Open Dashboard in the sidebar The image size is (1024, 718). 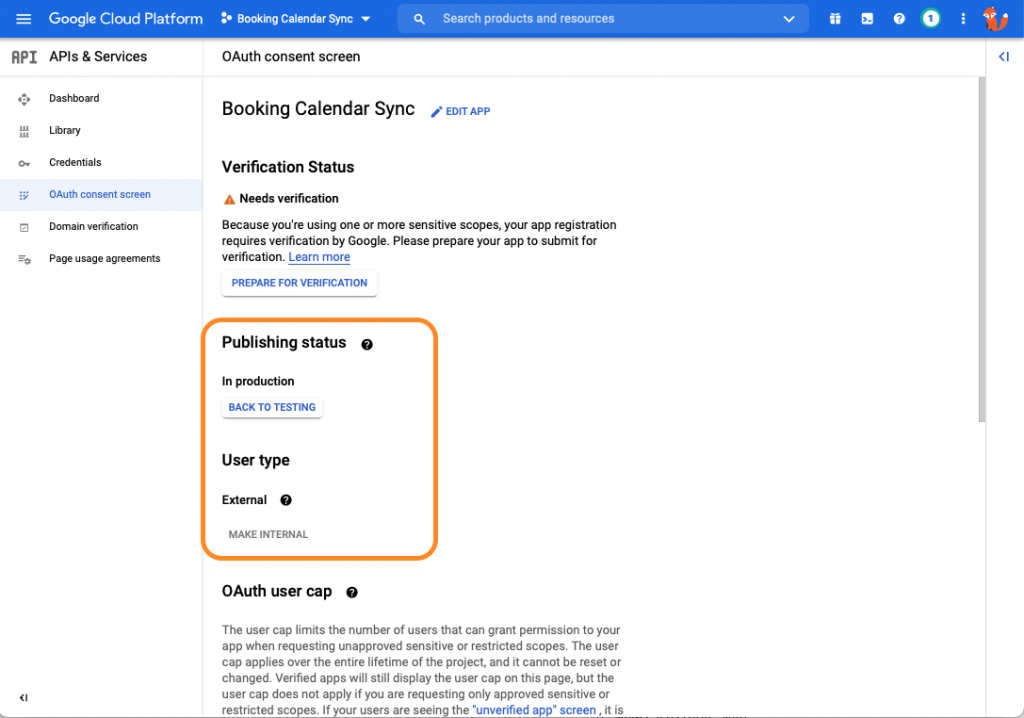pyautogui.click(x=74, y=98)
